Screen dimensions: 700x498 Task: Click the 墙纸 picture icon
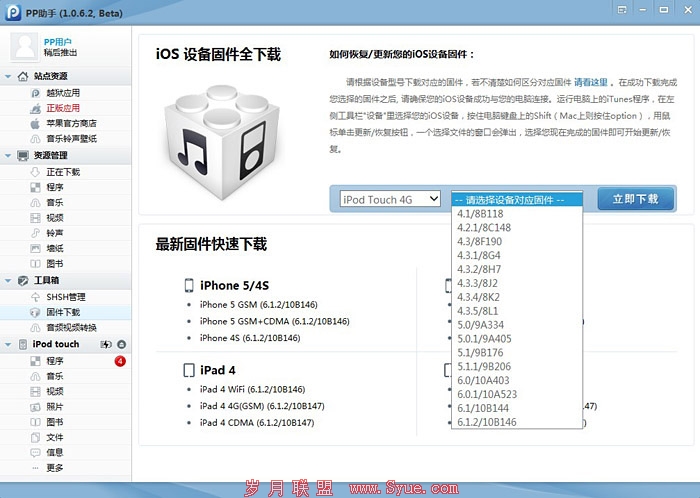tap(35, 248)
